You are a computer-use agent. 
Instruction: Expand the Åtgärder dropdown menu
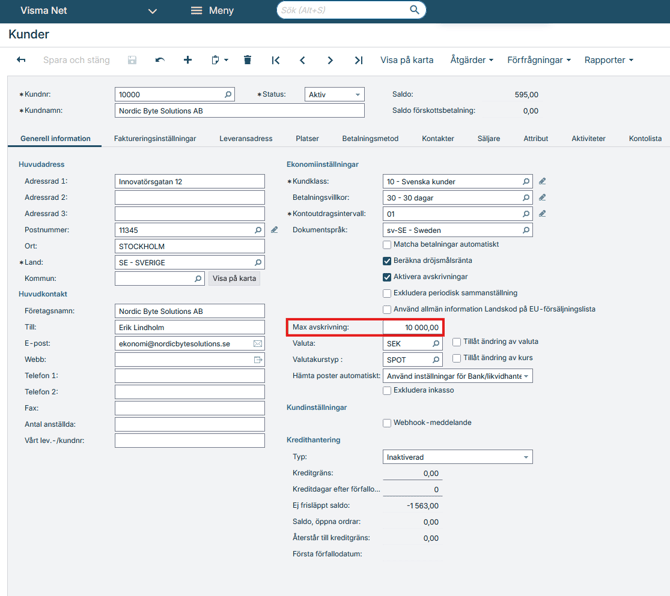click(x=471, y=60)
